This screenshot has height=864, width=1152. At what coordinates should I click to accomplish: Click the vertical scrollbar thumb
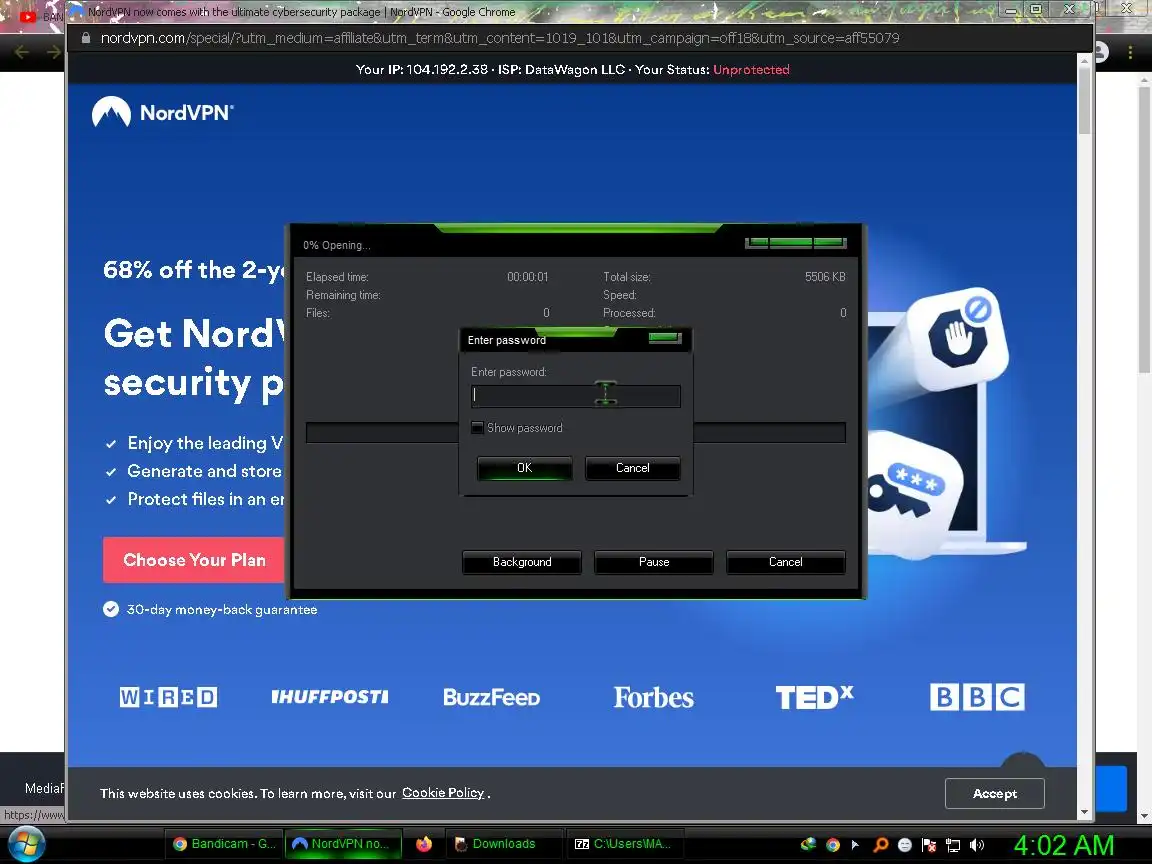coord(1084,102)
